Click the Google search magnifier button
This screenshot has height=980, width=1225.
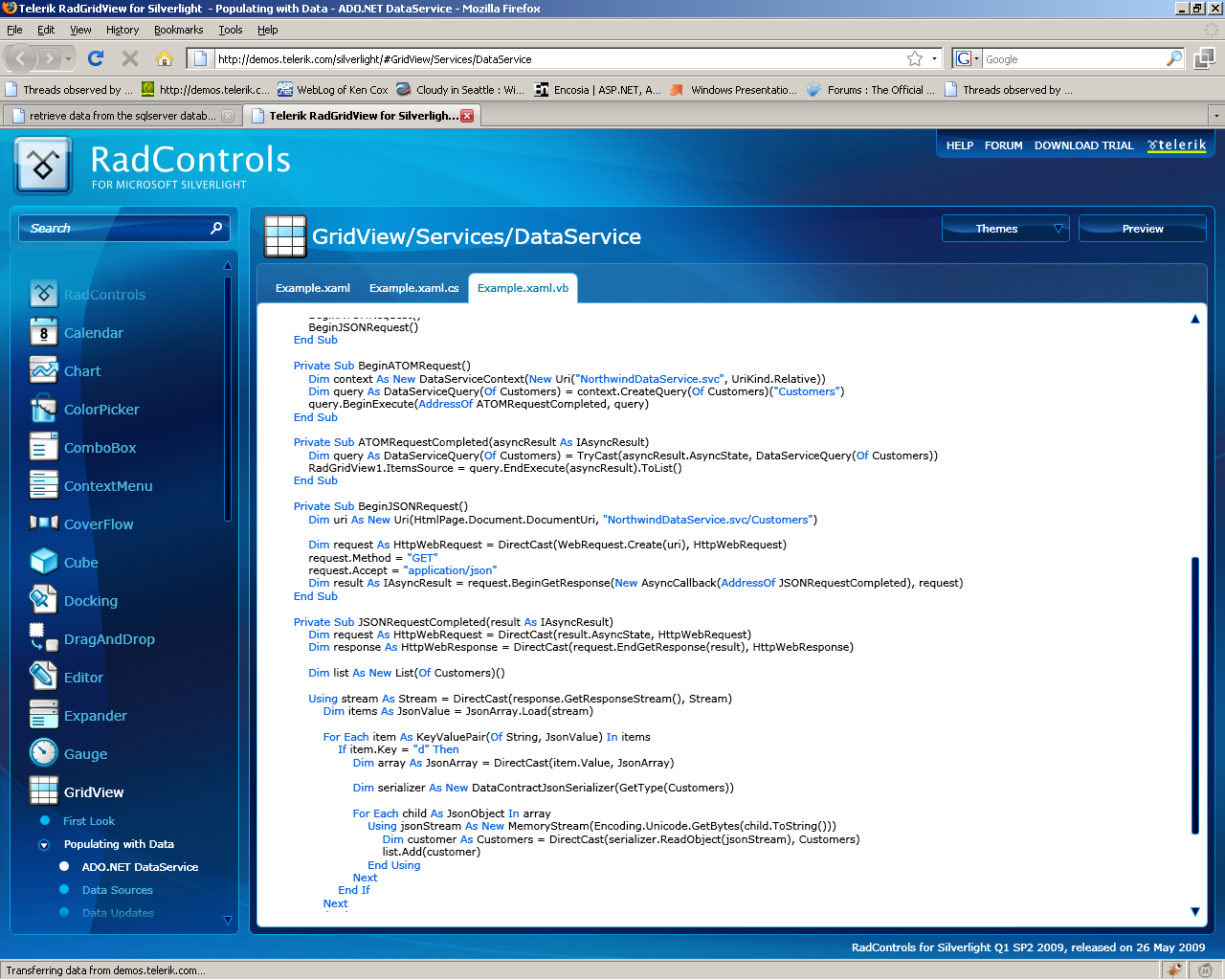(1174, 58)
